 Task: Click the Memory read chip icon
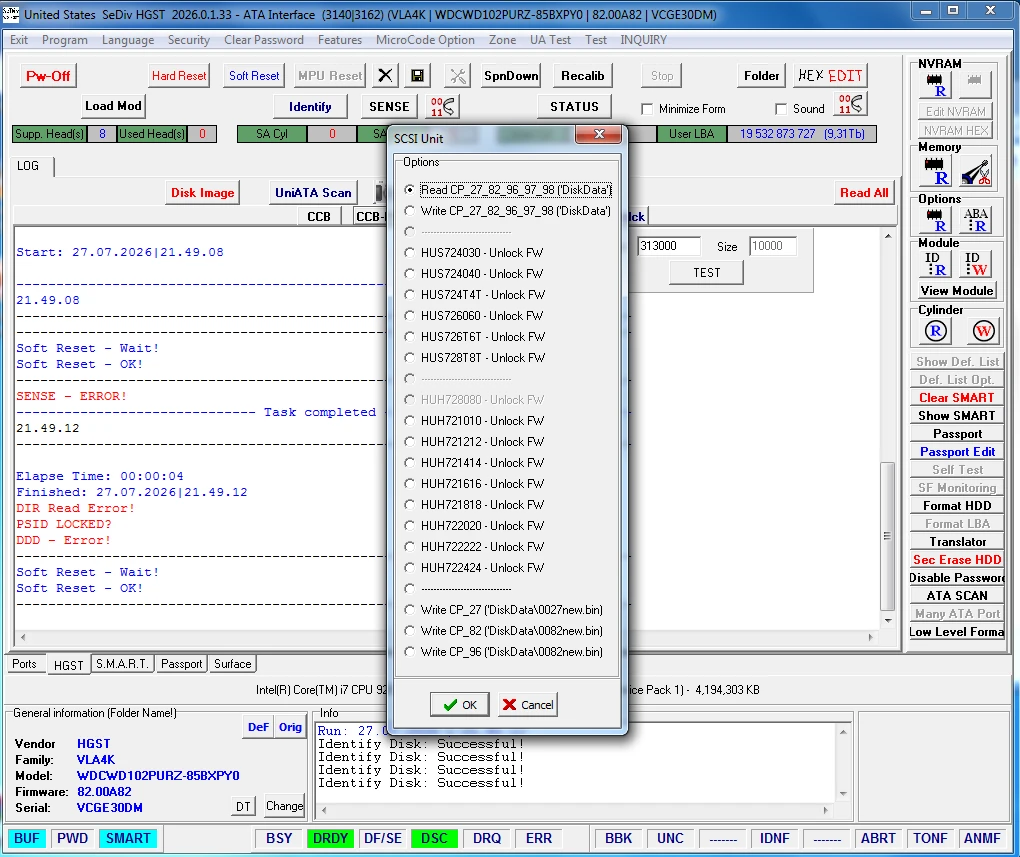935,170
